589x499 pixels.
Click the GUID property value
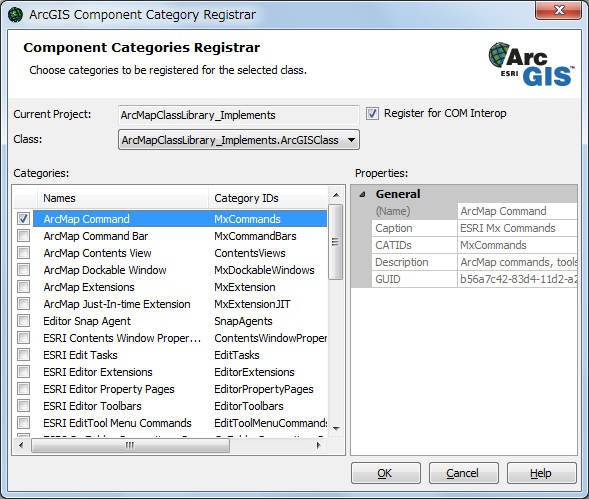[517, 279]
